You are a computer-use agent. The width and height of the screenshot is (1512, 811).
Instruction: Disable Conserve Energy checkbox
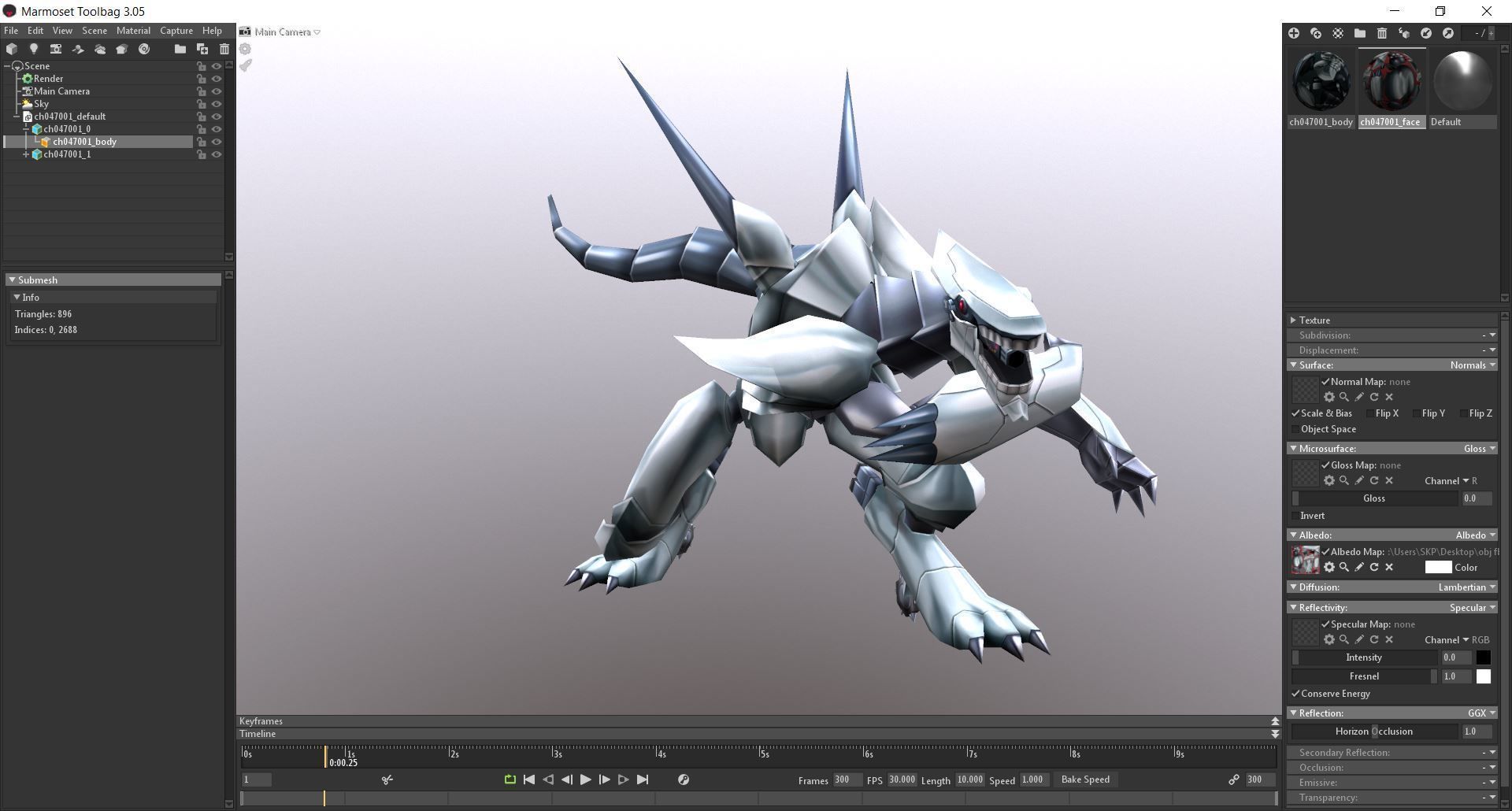point(1295,694)
